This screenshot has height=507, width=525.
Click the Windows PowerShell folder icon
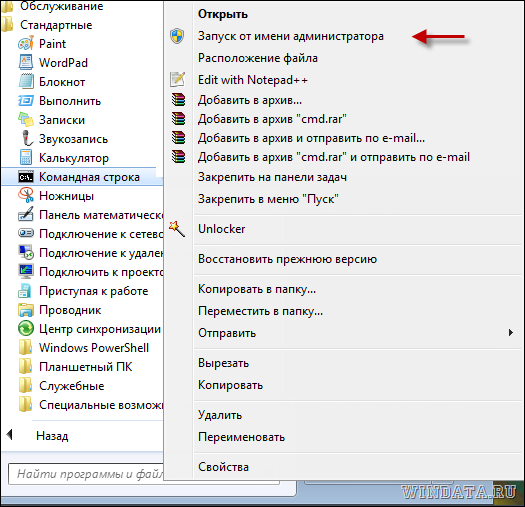tap(25, 348)
